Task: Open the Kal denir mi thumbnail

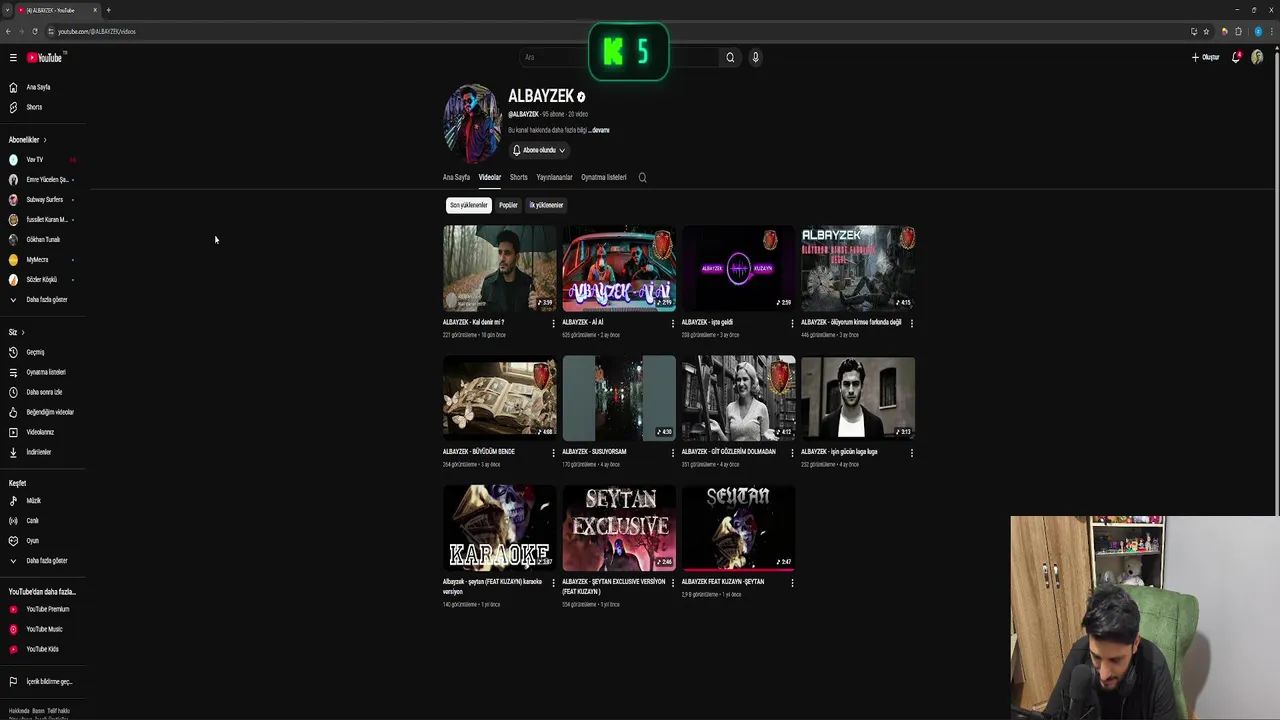Action: [500, 268]
